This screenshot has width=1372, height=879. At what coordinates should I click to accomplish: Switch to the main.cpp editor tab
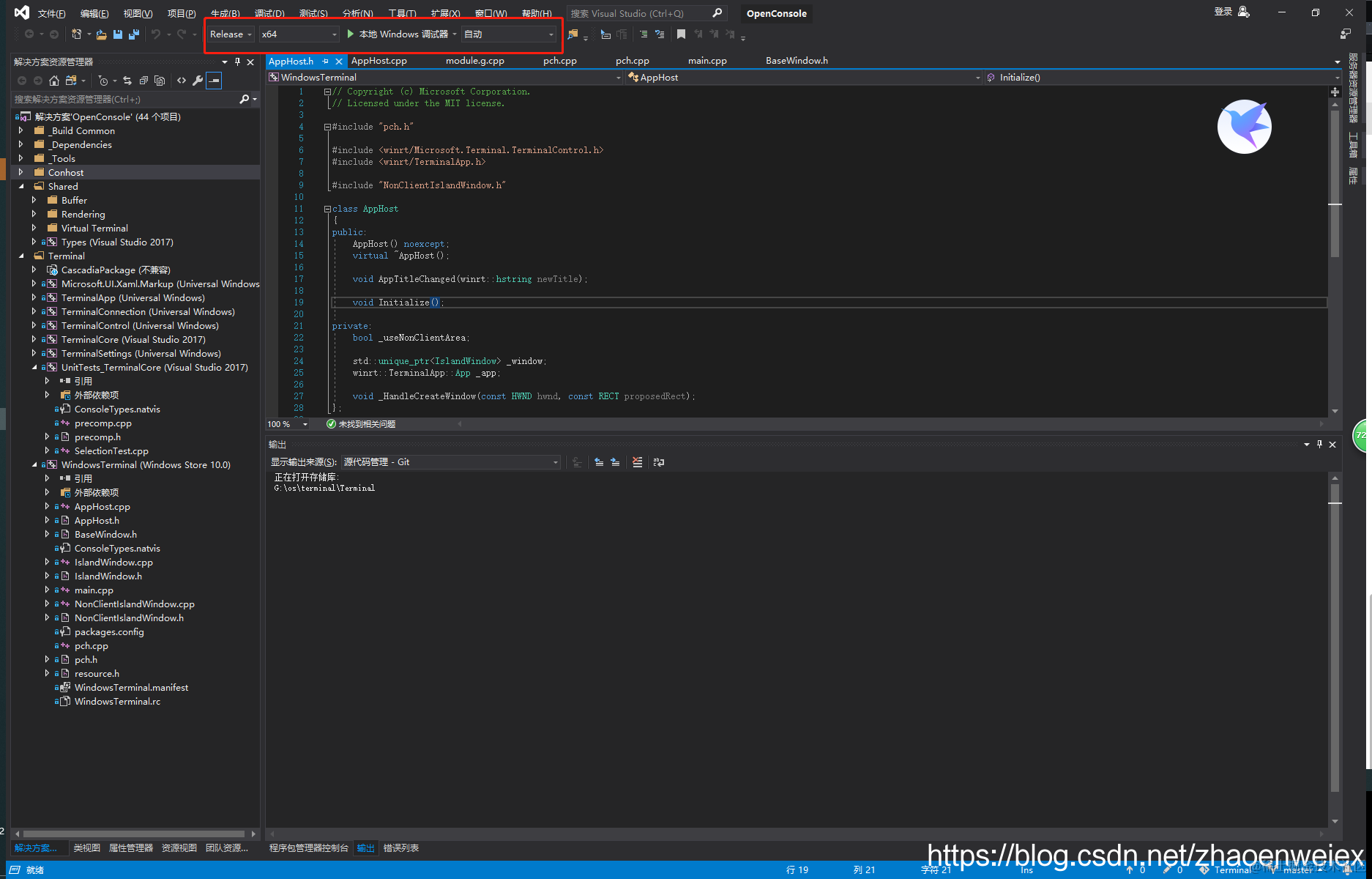click(x=707, y=61)
